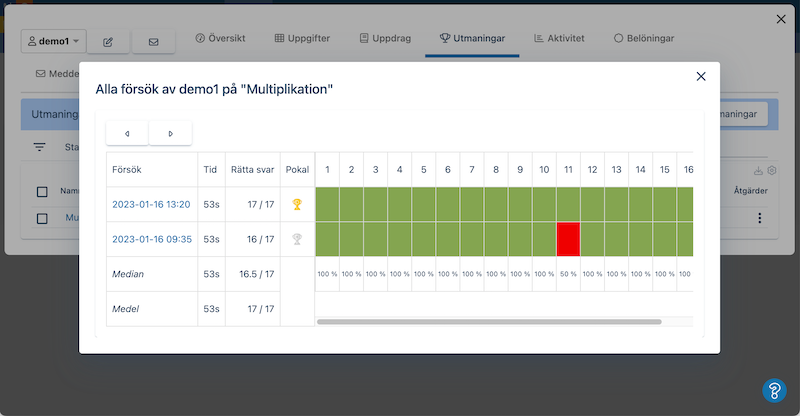Expand the demo1 user dropdown
The width and height of the screenshot is (800, 416).
coord(55,42)
